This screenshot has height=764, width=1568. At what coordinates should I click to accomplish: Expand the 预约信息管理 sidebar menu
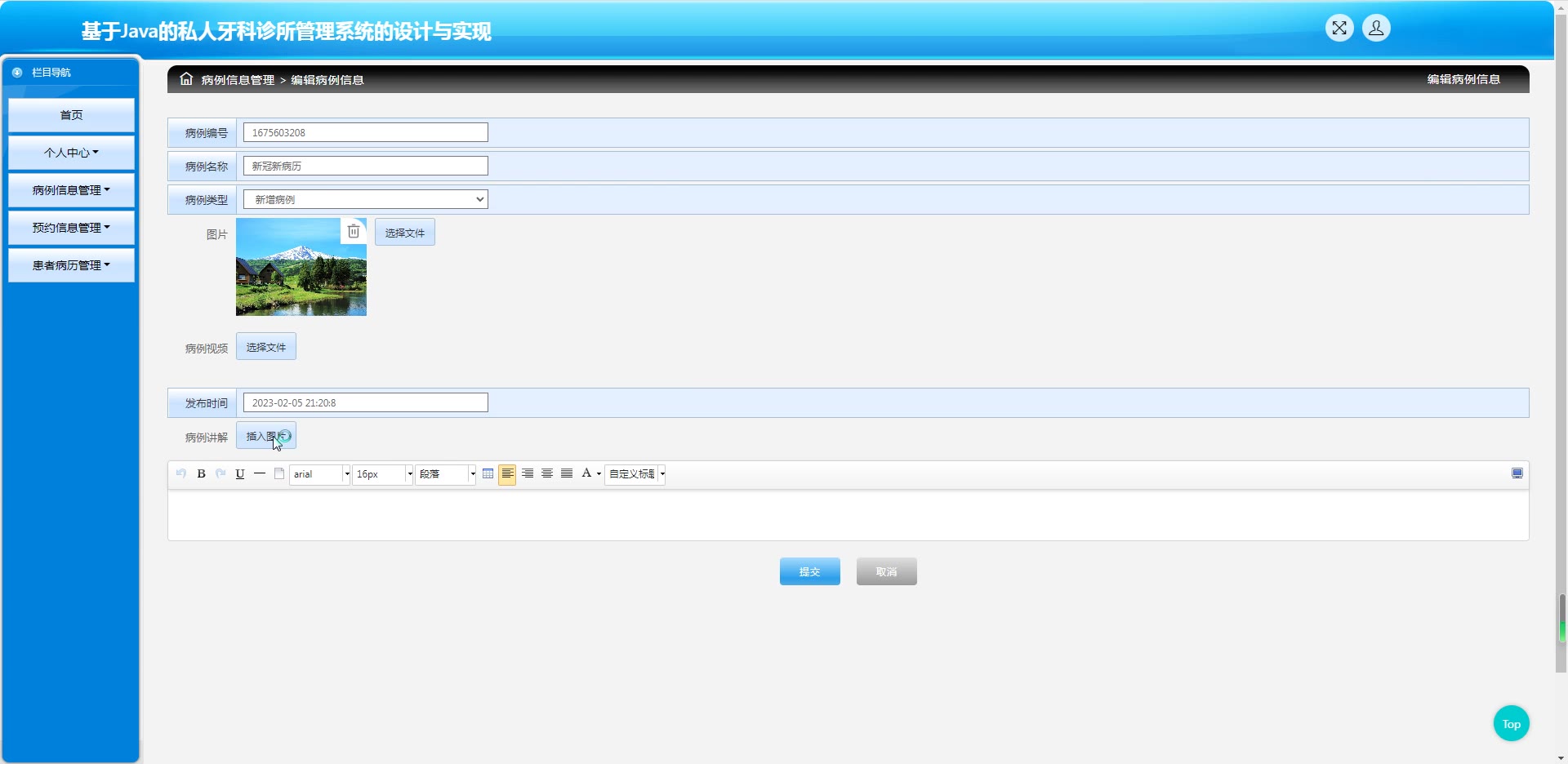click(x=71, y=228)
